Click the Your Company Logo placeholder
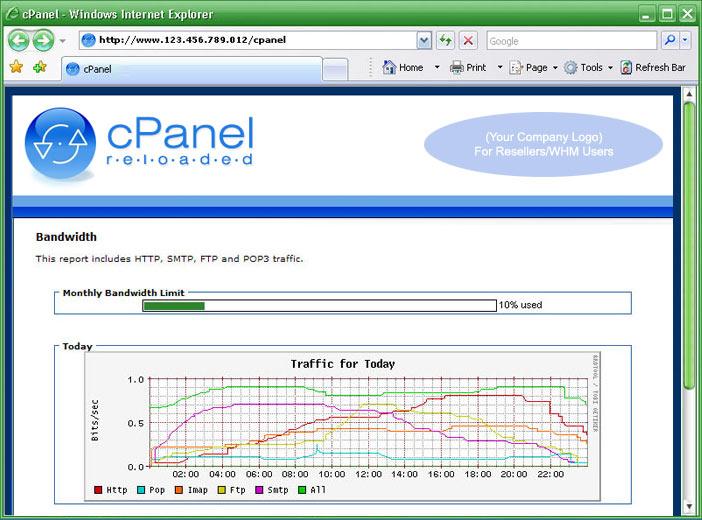 tap(543, 144)
